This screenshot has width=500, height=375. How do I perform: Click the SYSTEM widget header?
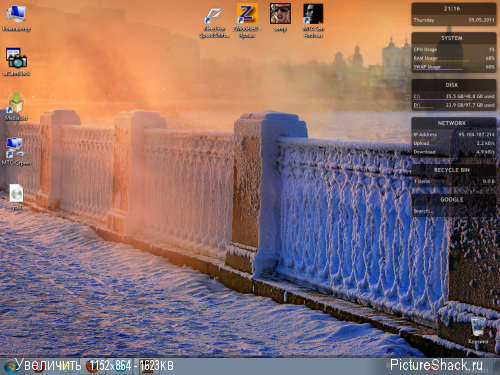[452, 38]
